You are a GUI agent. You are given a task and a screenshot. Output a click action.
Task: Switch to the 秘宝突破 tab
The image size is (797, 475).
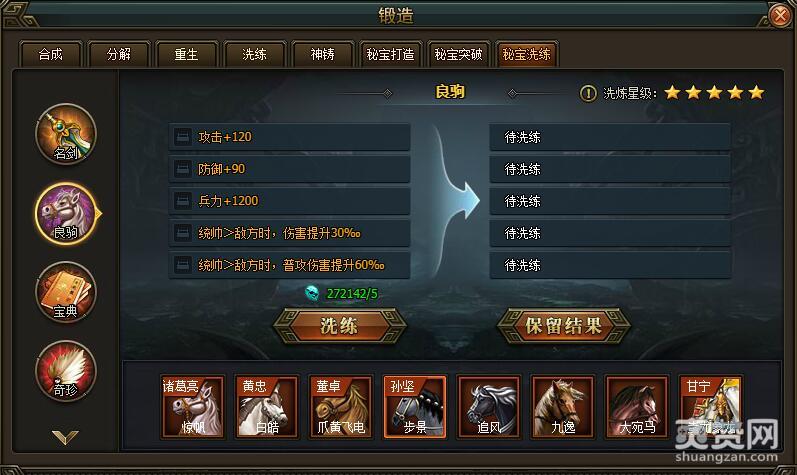pyautogui.click(x=458, y=54)
